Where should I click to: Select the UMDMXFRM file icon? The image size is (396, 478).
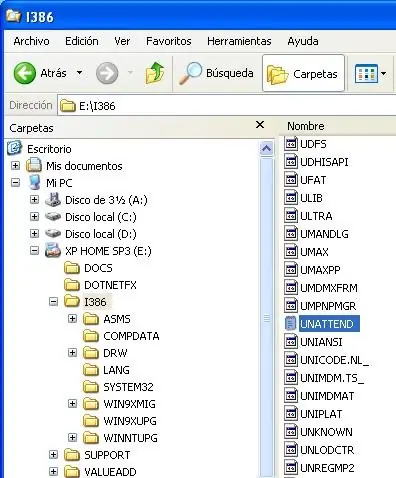291,288
